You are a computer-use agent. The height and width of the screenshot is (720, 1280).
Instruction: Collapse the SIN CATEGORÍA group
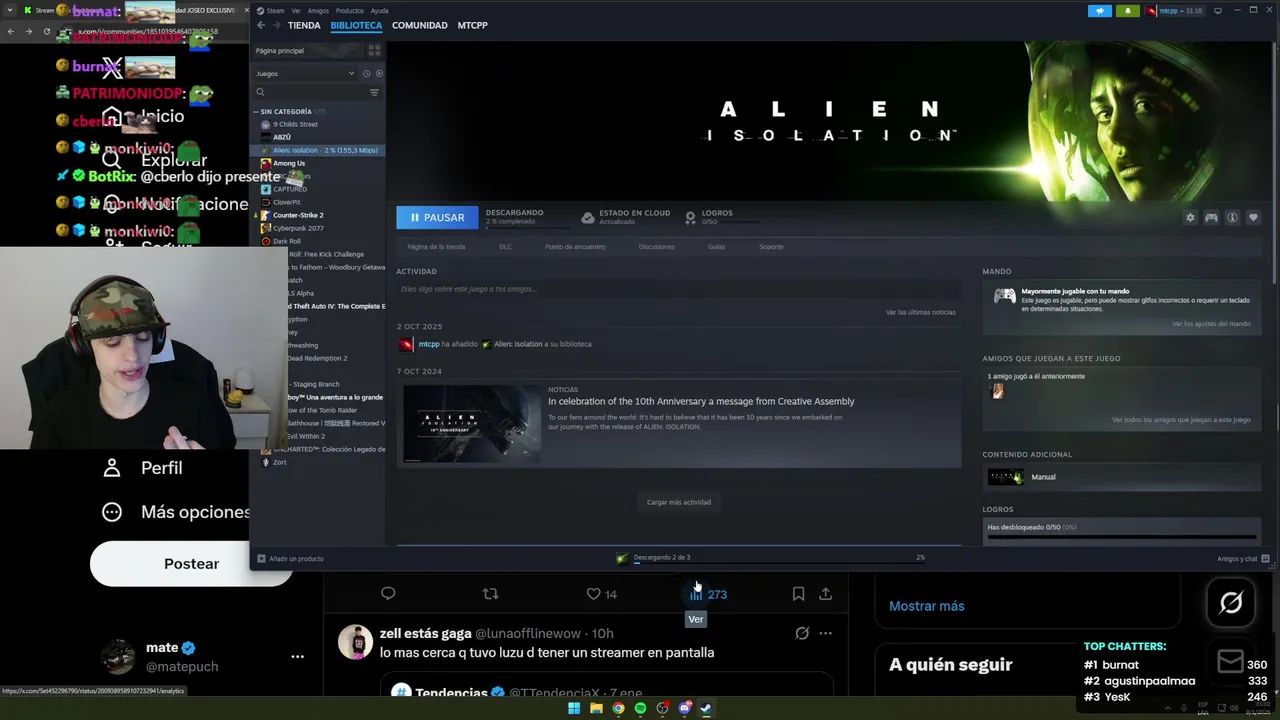coord(256,111)
